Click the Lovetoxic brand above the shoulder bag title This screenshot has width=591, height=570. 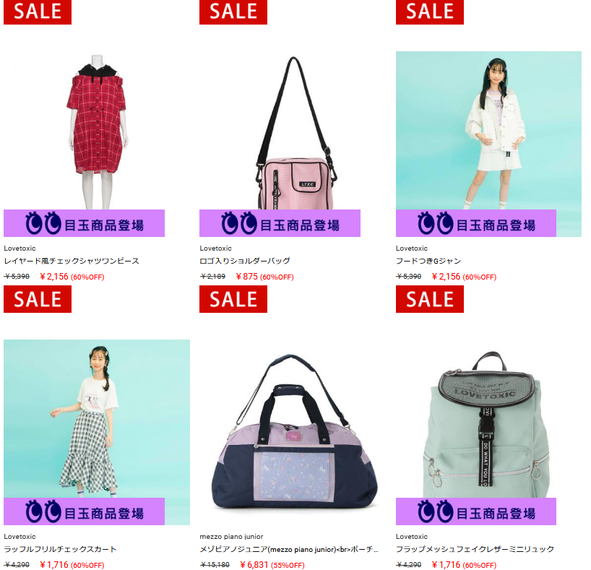(216, 248)
